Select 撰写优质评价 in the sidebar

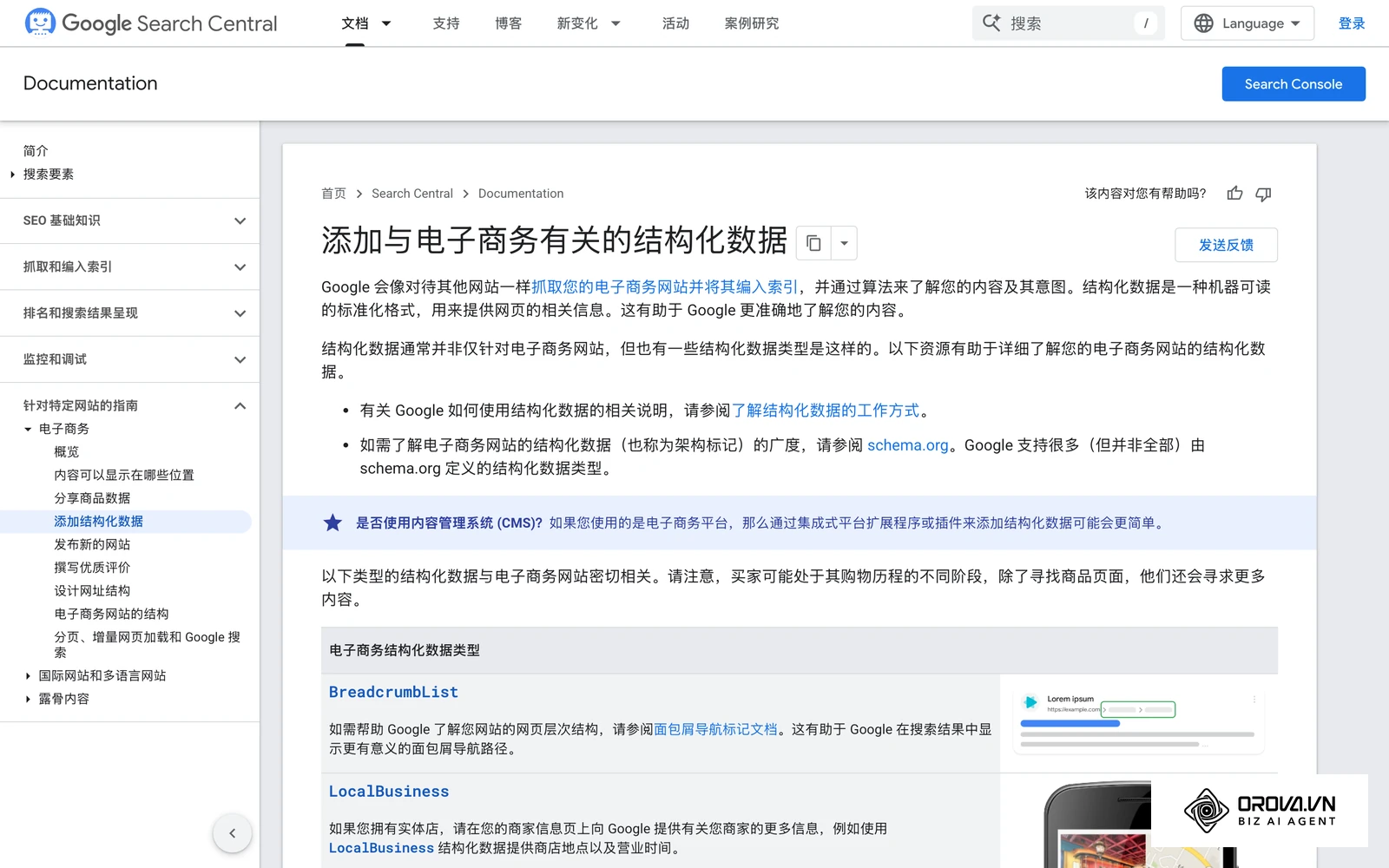tap(92, 568)
